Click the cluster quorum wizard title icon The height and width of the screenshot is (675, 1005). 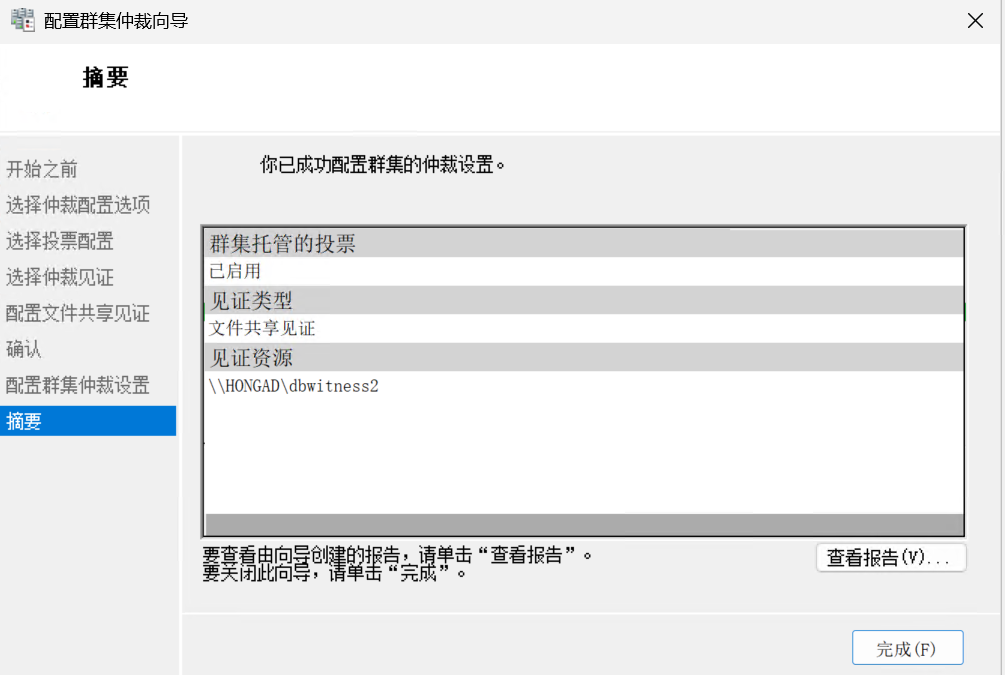click(x=23, y=20)
